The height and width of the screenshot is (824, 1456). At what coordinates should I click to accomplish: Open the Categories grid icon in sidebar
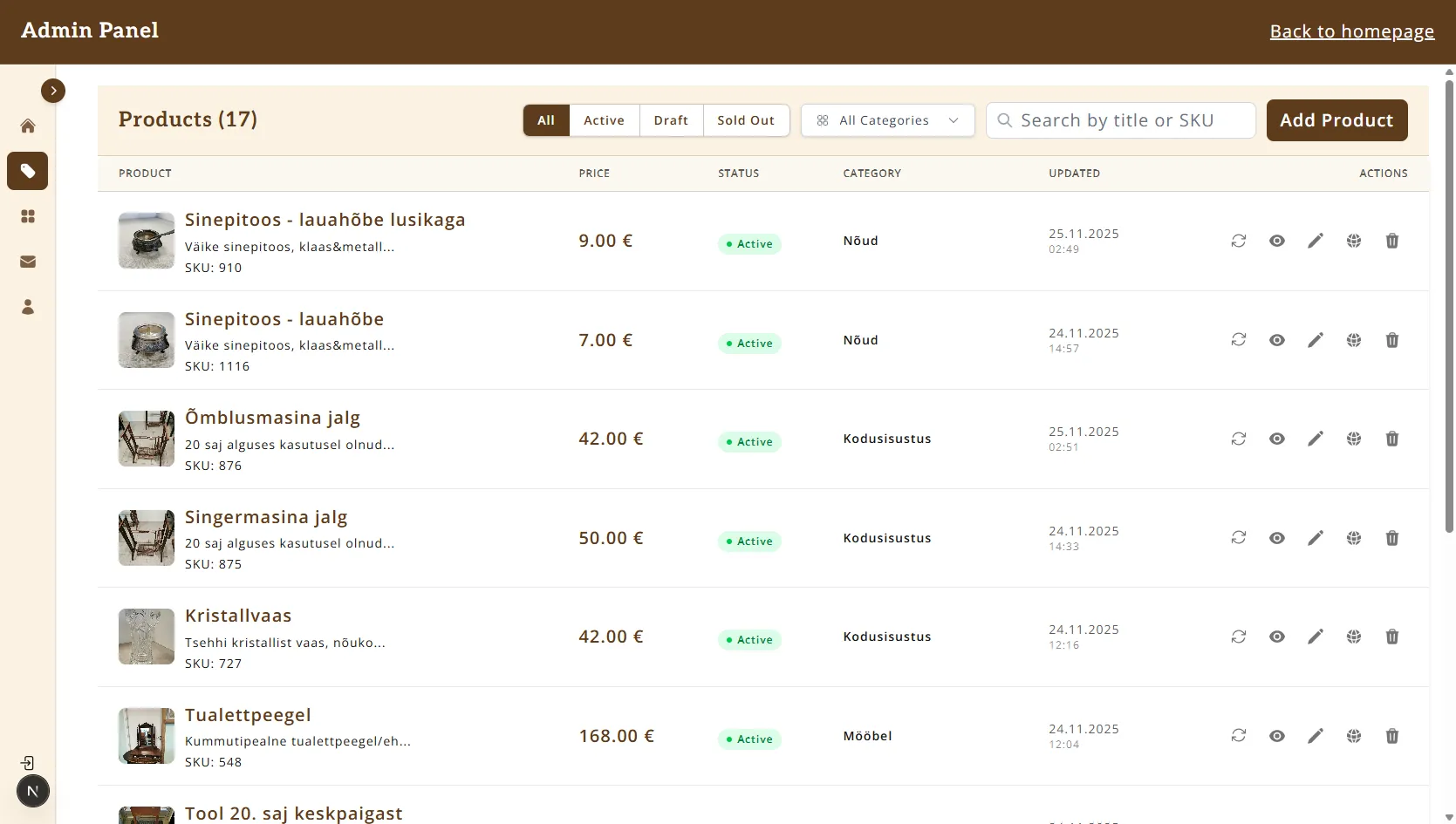tap(27, 216)
